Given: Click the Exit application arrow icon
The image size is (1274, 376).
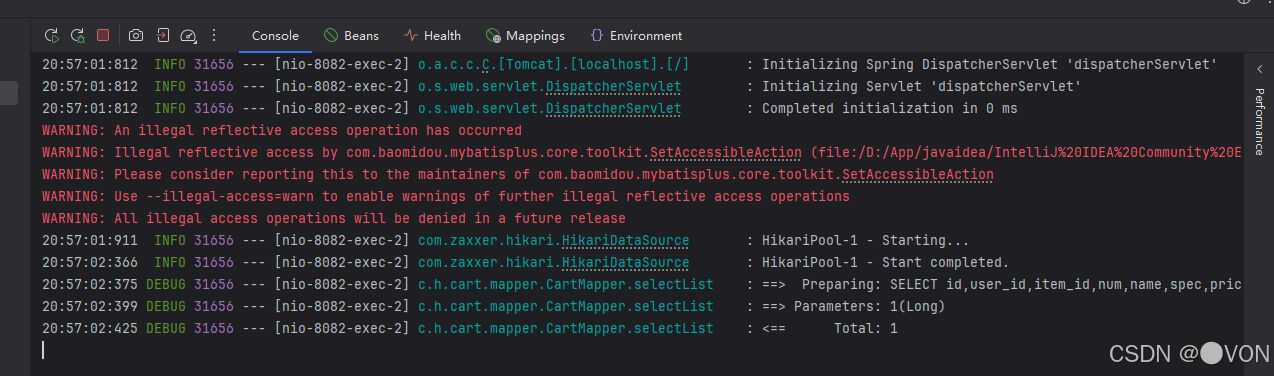Looking at the screenshot, I should coord(162,35).
